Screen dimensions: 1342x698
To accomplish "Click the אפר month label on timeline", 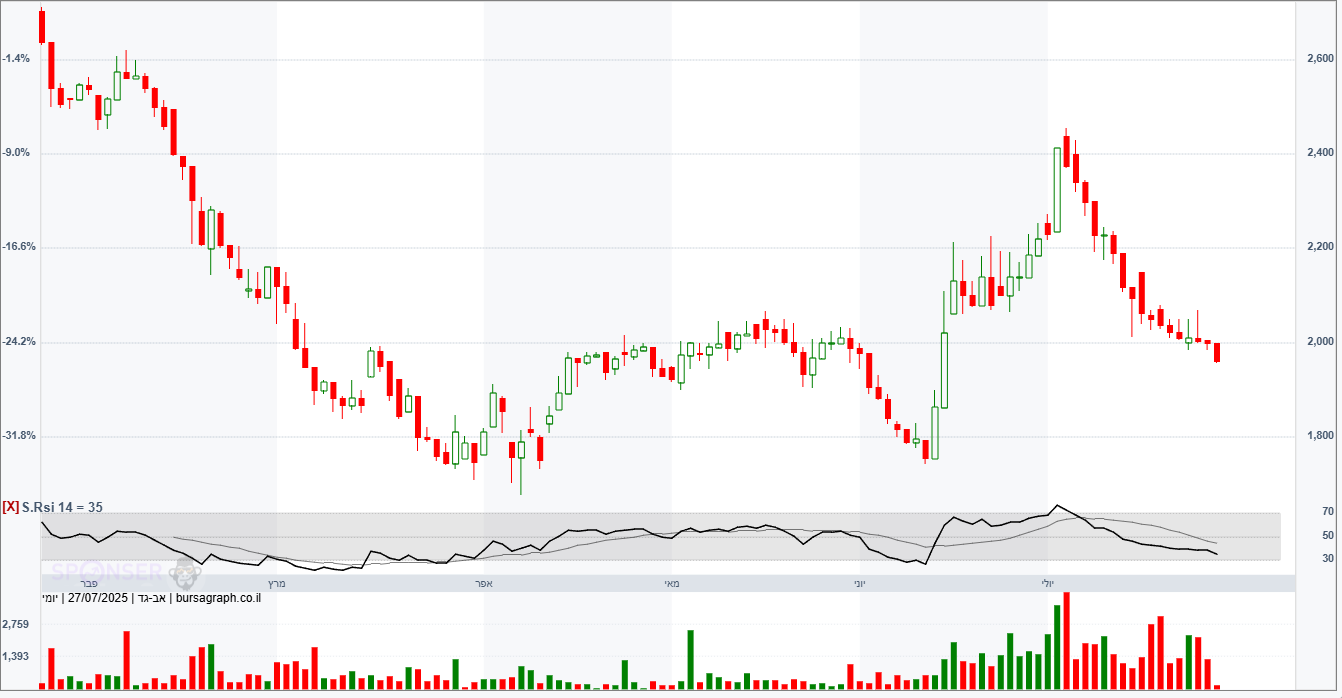I will tap(484, 582).
